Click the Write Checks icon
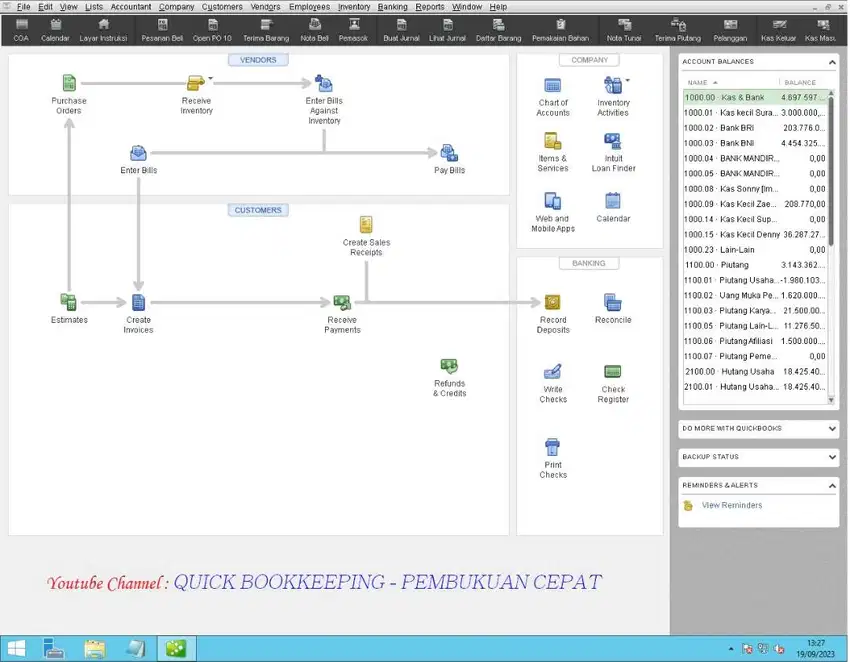Image resolution: width=850 pixels, height=662 pixels. click(x=552, y=372)
